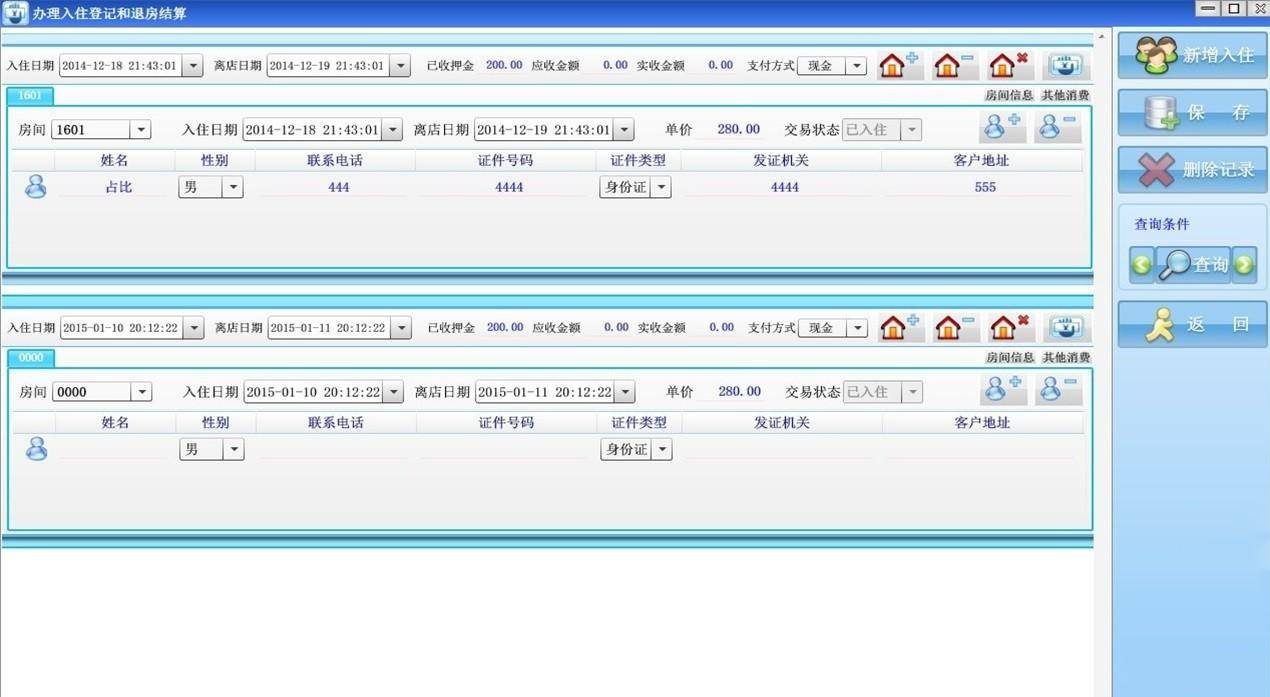The image size is (1270, 697).
Task: Click the 联系电话 column header in room 1601
Action: [335, 160]
